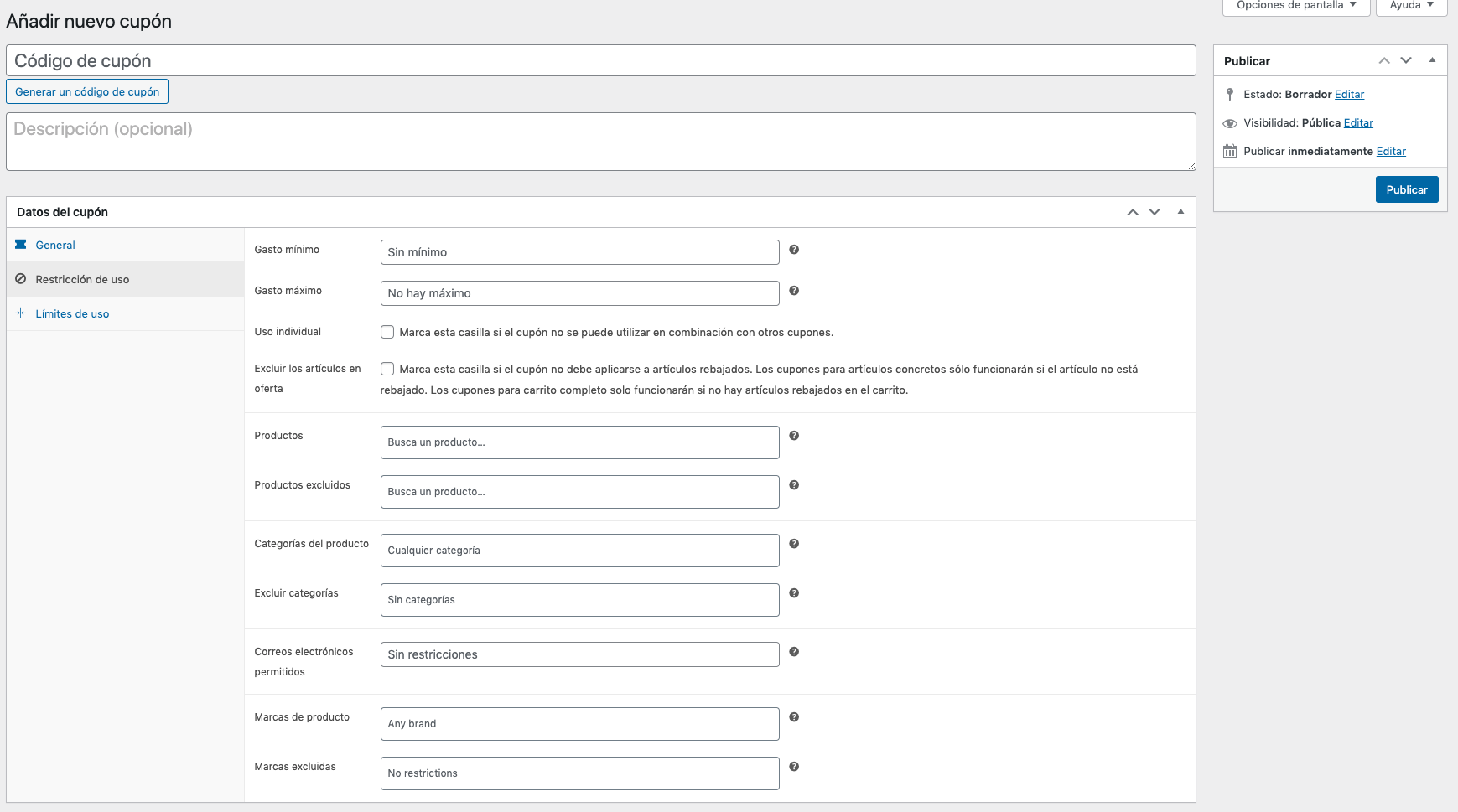Image resolution: width=1458 pixels, height=812 pixels.
Task: Check Excluir los artículos en oferta
Action: (x=387, y=369)
